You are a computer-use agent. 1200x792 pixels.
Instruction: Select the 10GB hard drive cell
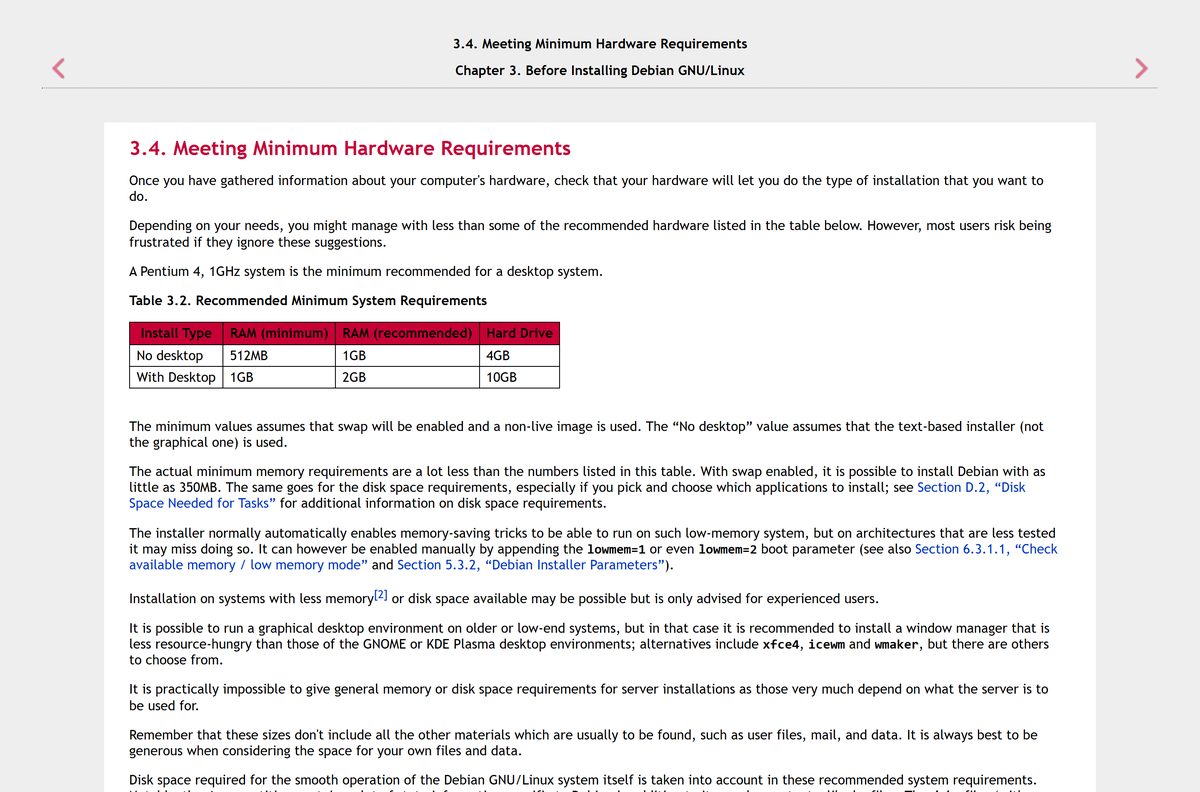click(x=519, y=377)
